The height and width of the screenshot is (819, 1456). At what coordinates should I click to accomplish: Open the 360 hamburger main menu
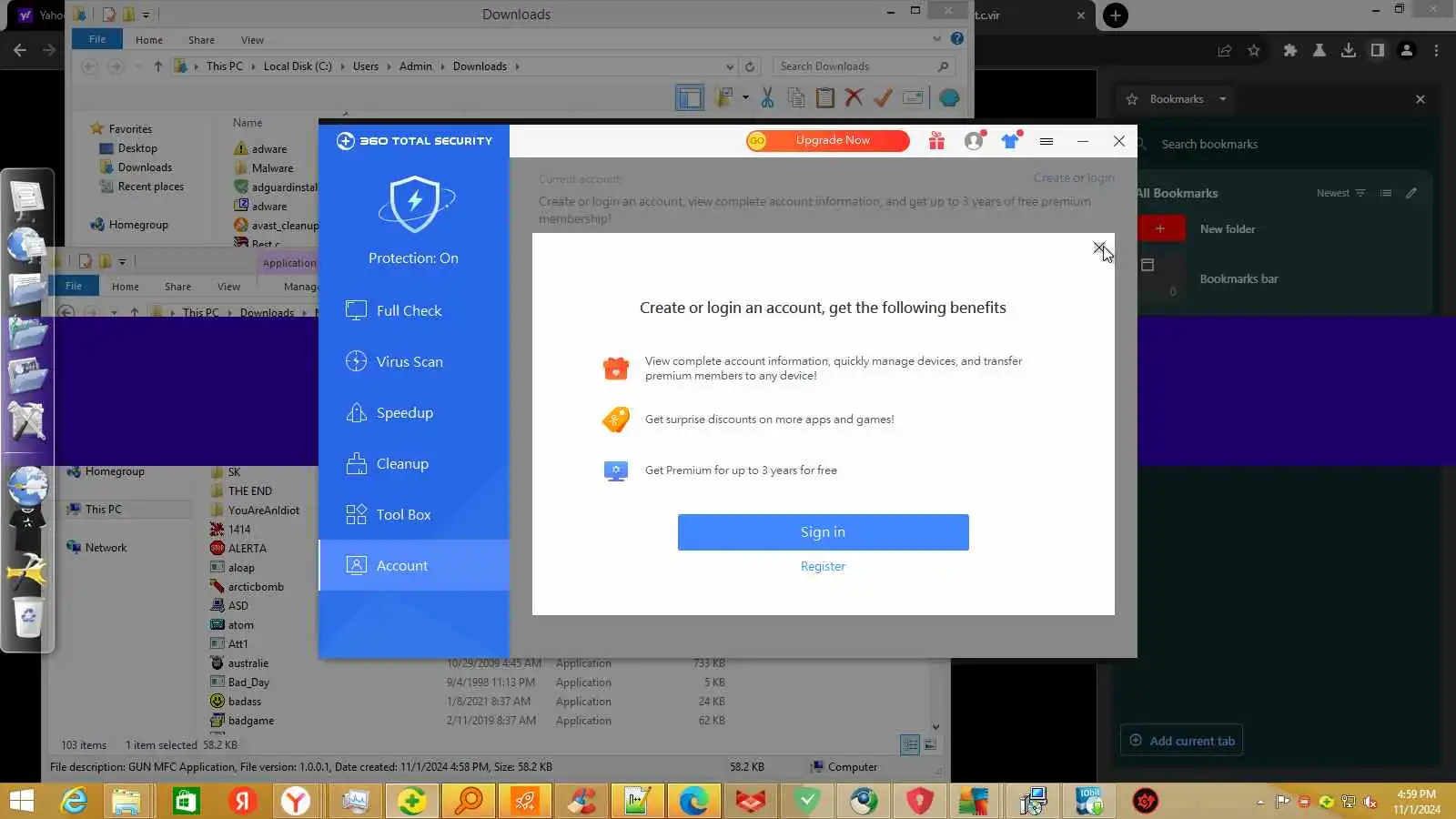coord(1046,141)
